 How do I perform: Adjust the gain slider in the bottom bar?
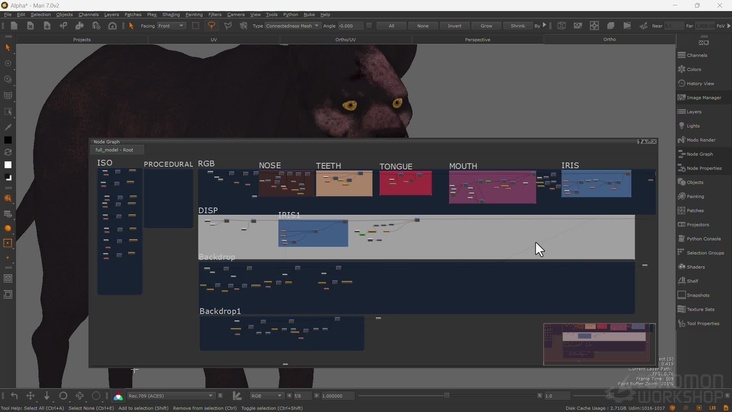point(446,396)
